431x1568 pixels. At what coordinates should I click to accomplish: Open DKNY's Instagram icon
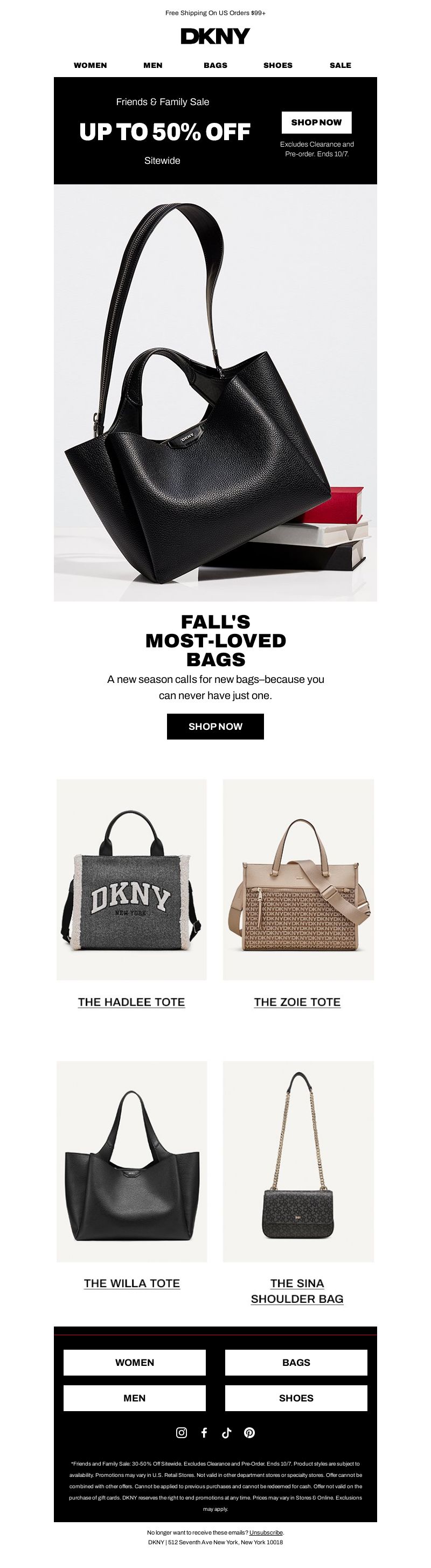[182, 1432]
